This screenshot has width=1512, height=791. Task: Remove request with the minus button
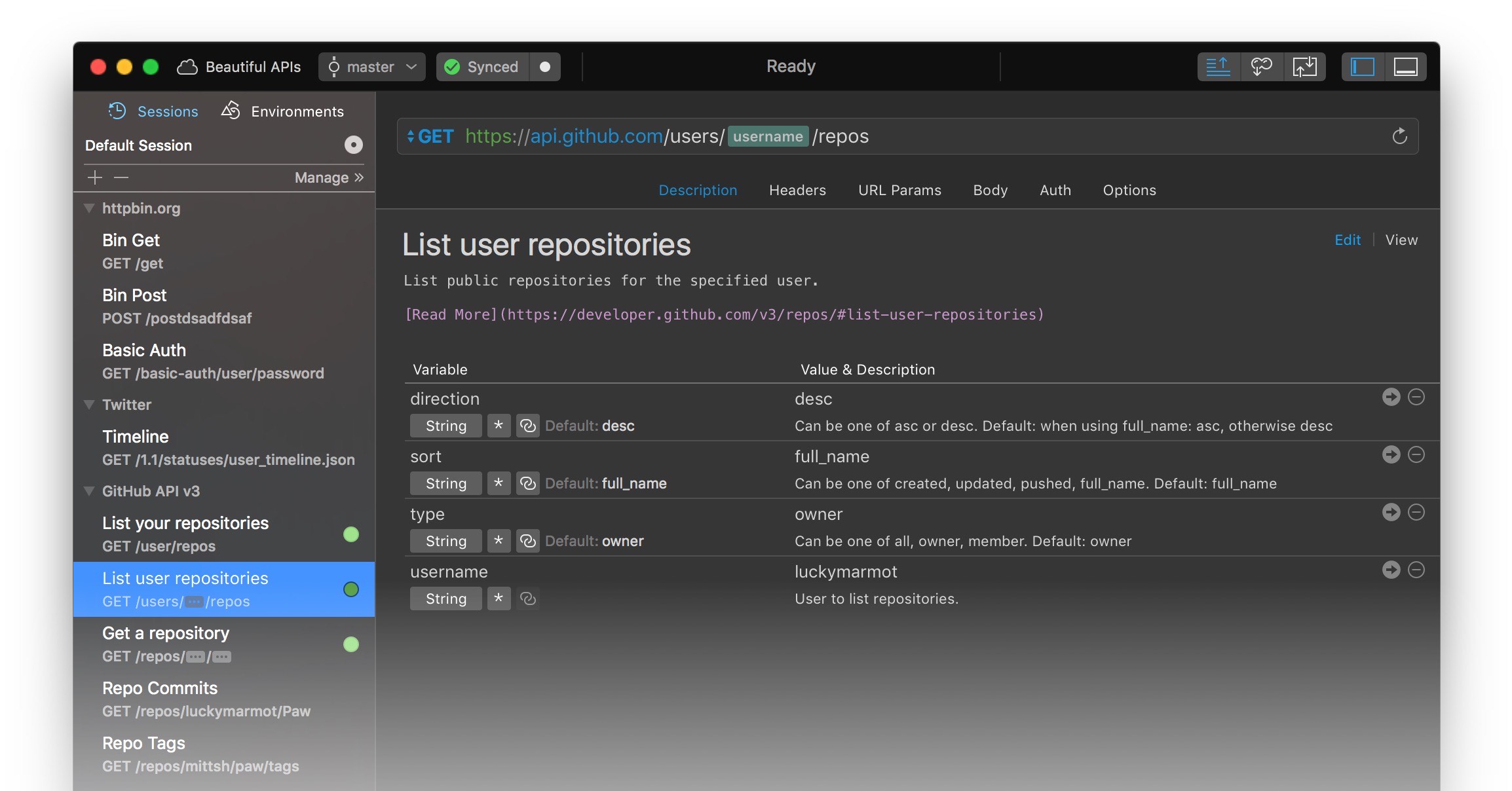(x=121, y=177)
